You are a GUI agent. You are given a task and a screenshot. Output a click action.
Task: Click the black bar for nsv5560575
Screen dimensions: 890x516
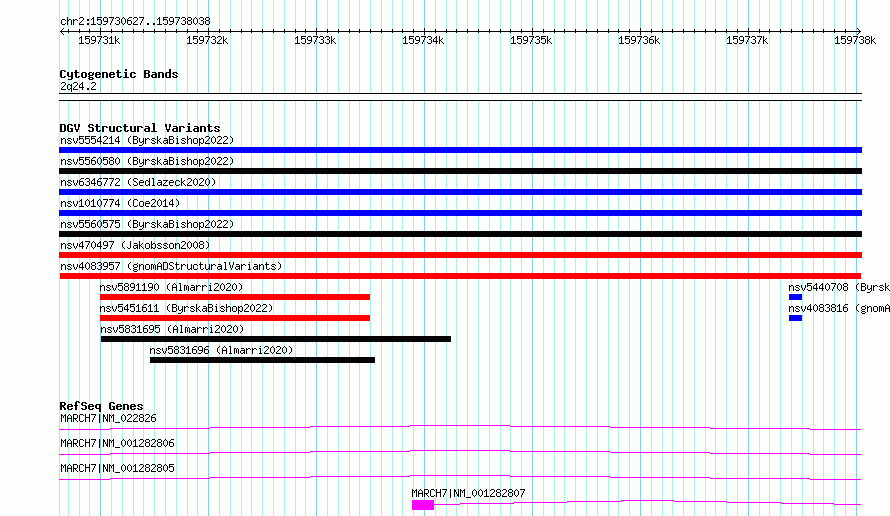(460, 234)
